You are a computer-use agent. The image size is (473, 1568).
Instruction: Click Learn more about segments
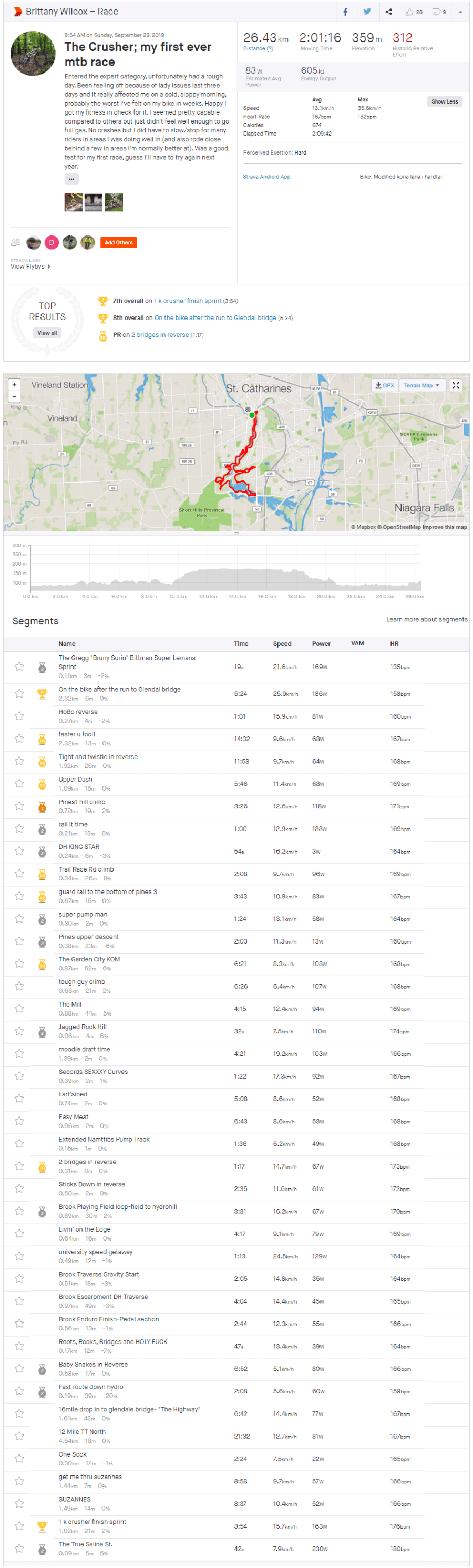[427, 619]
